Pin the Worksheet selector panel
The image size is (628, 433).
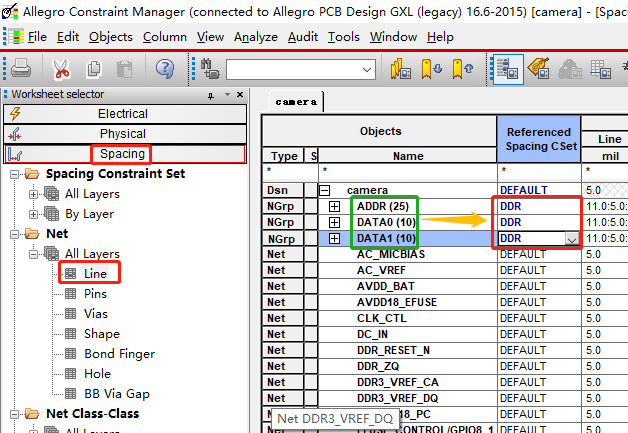(x=211, y=95)
